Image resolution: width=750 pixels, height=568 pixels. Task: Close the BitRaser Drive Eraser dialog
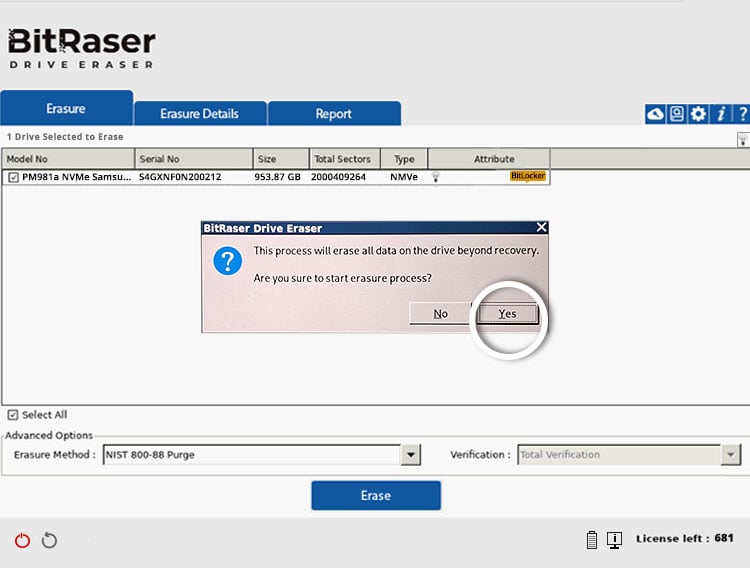[541, 227]
